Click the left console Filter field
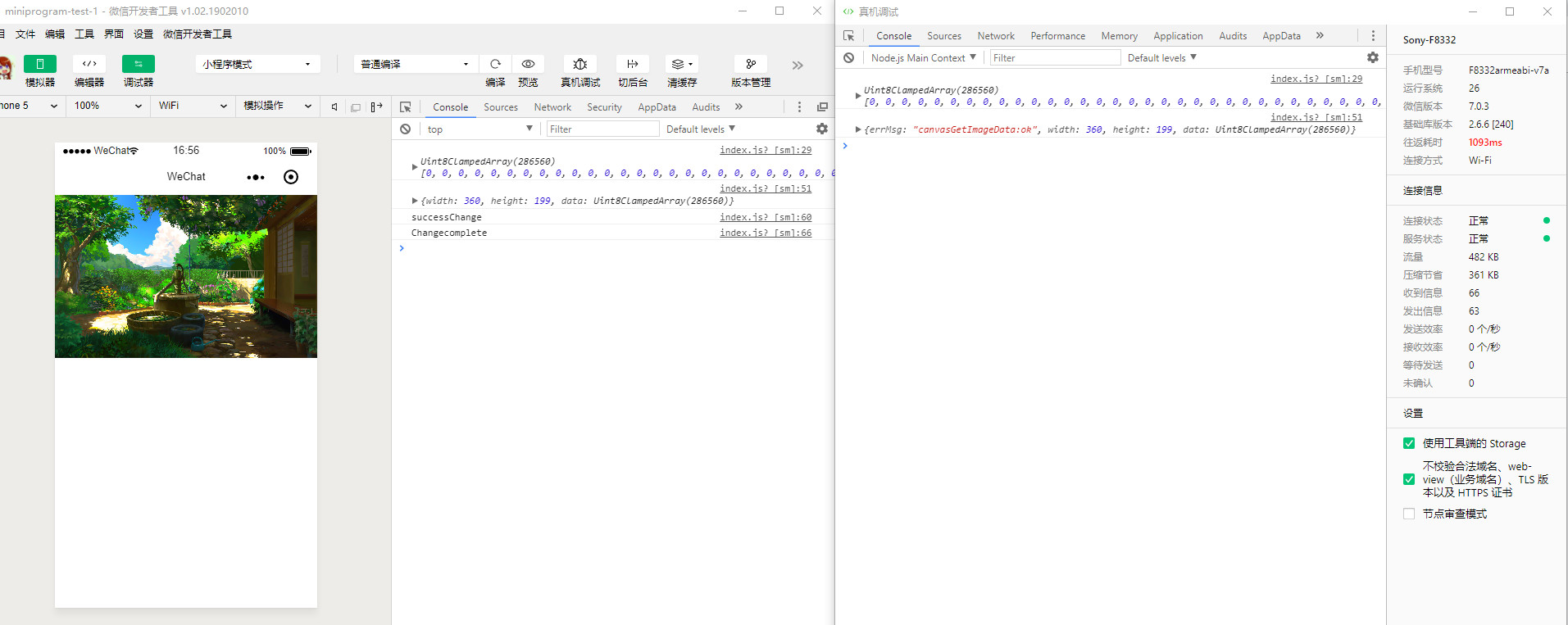The image size is (1568, 625). 602,129
